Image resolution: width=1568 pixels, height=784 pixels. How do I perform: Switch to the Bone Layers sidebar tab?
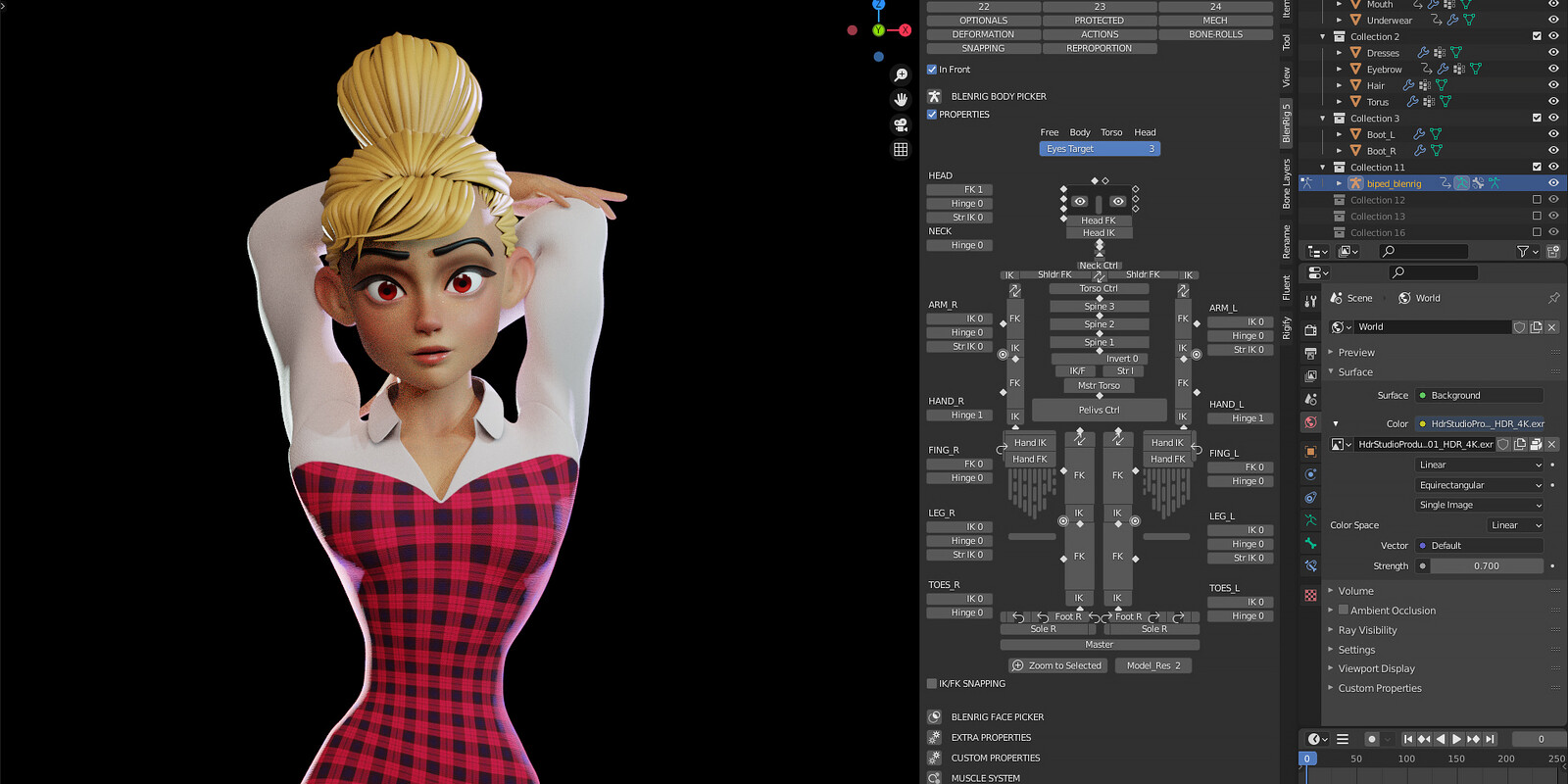click(1287, 183)
